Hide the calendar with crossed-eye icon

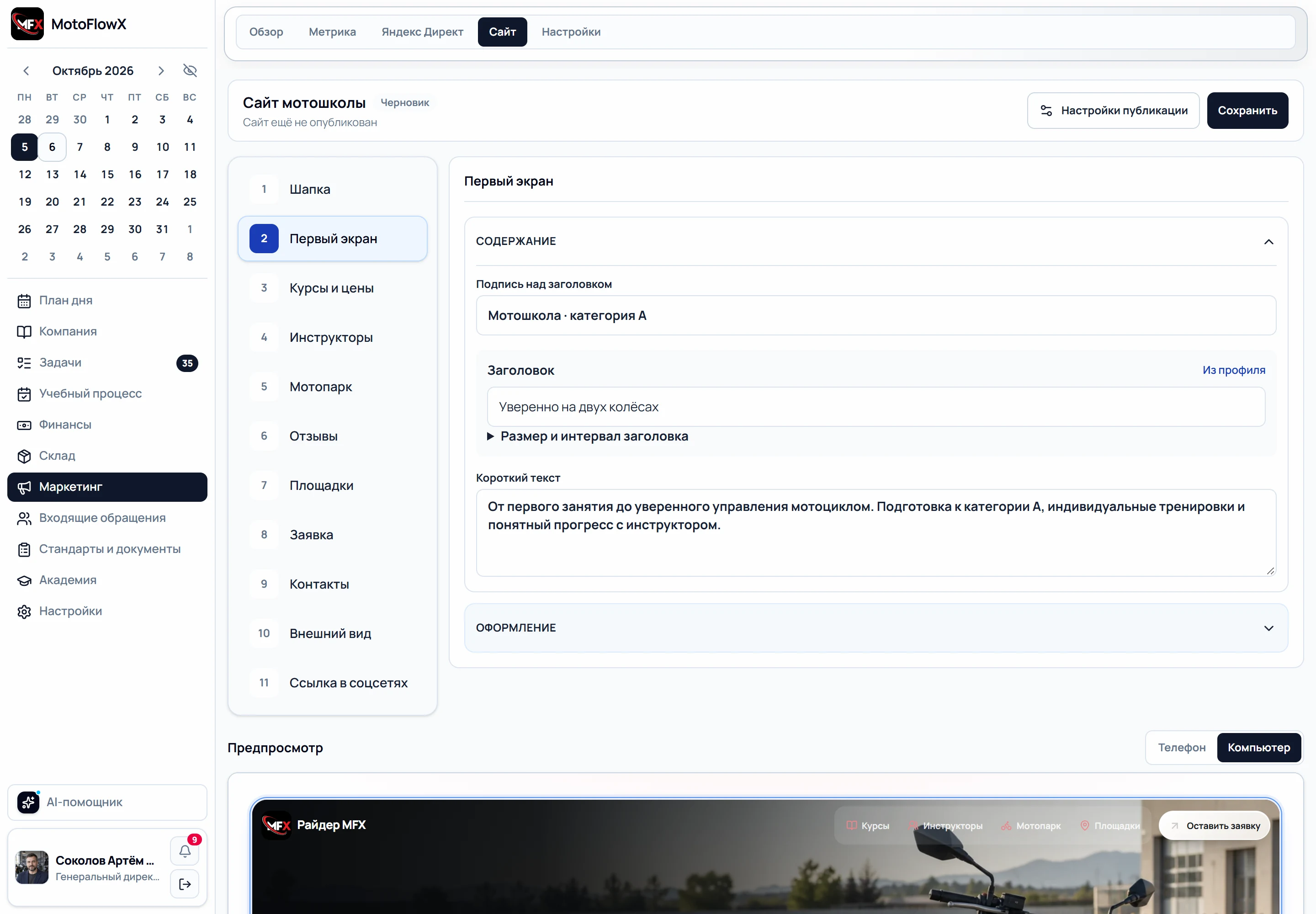[190, 70]
